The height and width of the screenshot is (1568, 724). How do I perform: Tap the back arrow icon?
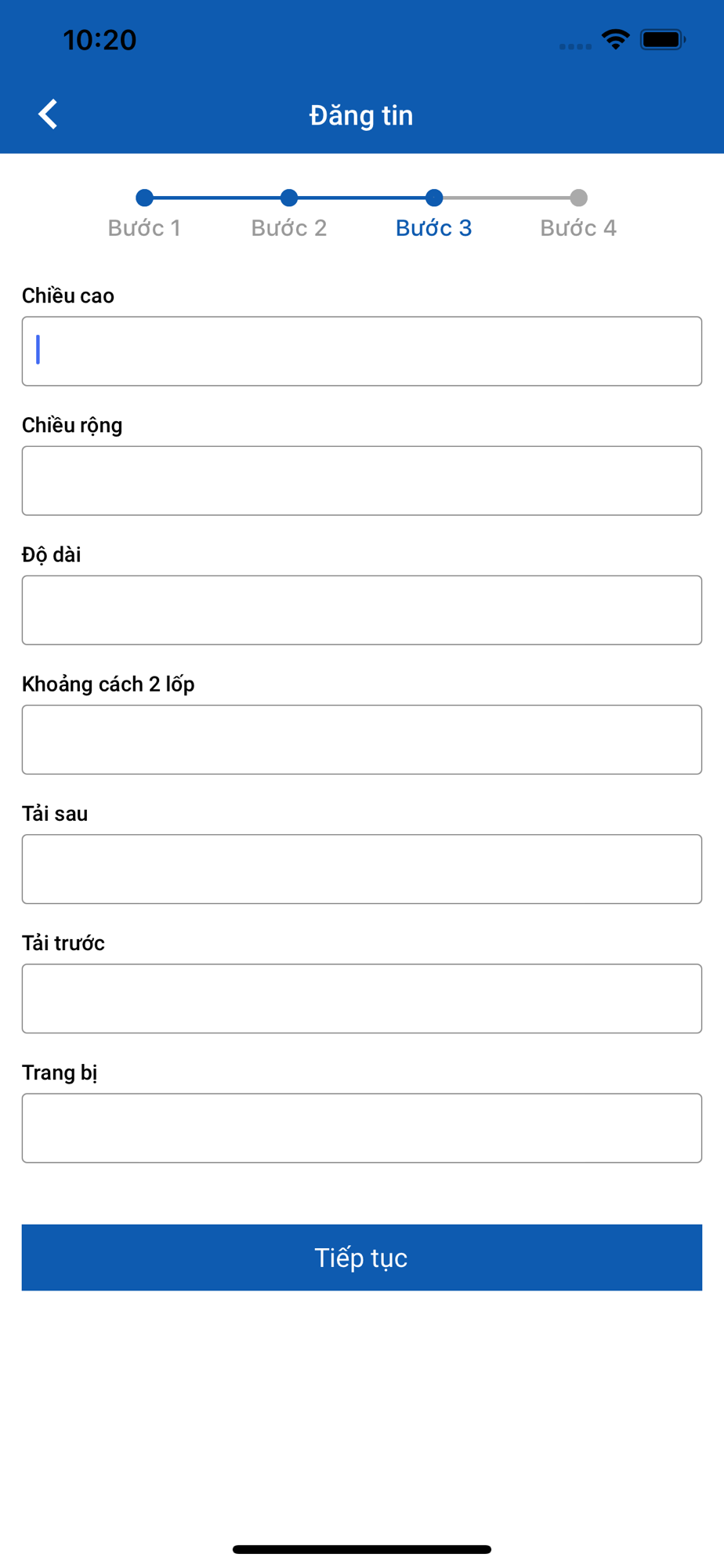pyautogui.click(x=48, y=114)
